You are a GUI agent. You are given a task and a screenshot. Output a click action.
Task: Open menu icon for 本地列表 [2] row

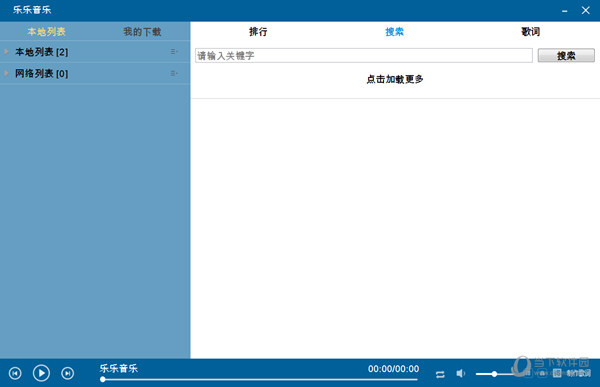[x=174, y=51]
